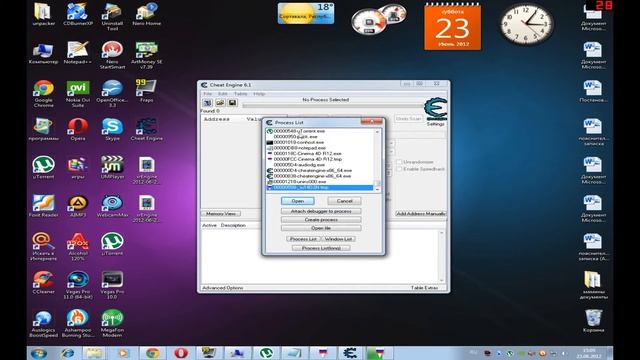Click Window List button
The height and width of the screenshot is (360, 640).
tap(338, 239)
